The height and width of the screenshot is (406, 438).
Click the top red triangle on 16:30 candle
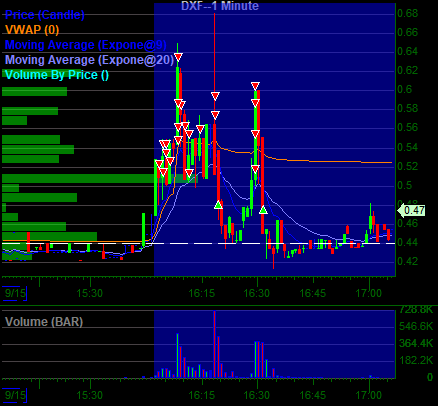pos(255,86)
